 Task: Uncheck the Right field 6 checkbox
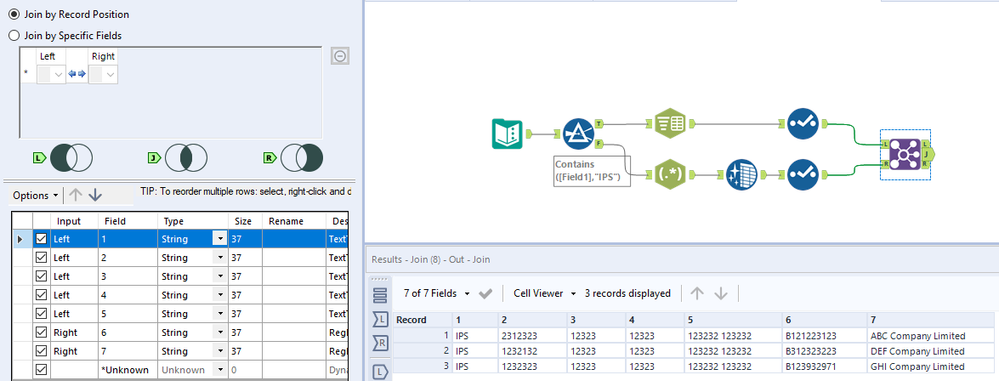pyautogui.click(x=41, y=333)
